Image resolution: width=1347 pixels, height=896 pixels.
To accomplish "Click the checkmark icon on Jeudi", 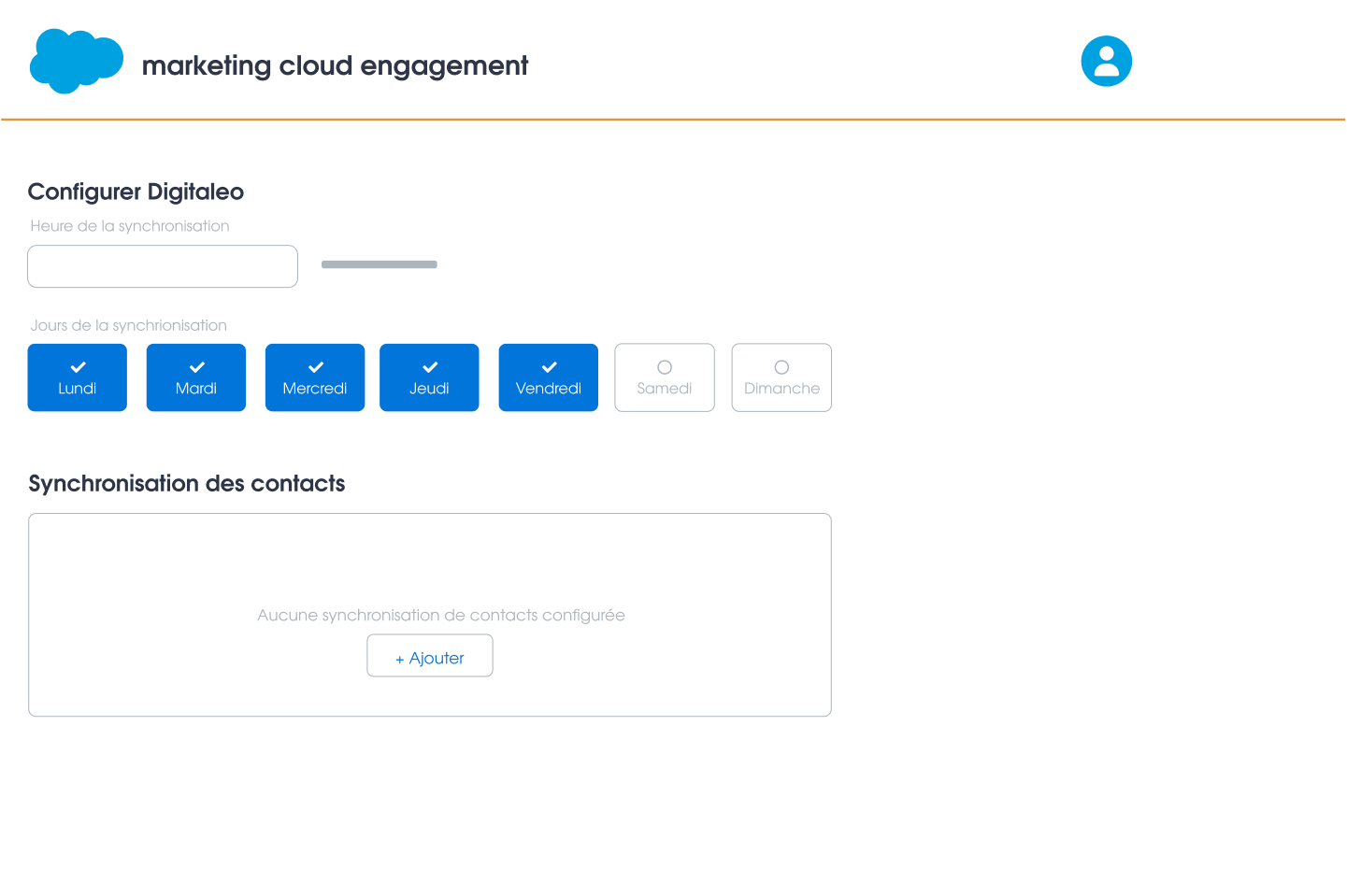I will coord(429,366).
